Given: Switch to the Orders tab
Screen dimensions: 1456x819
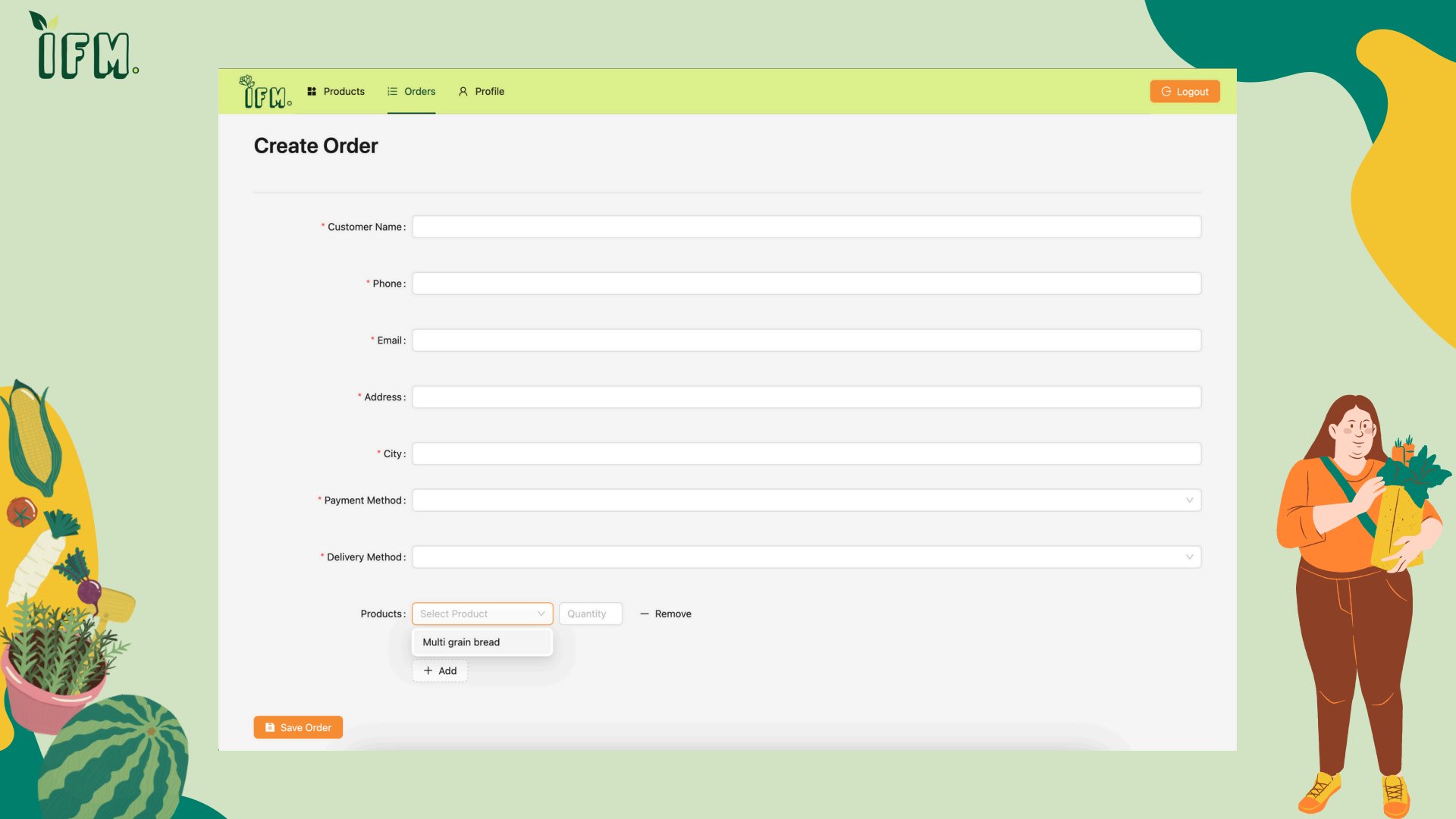Looking at the screenshot, I should coord(419,92).
